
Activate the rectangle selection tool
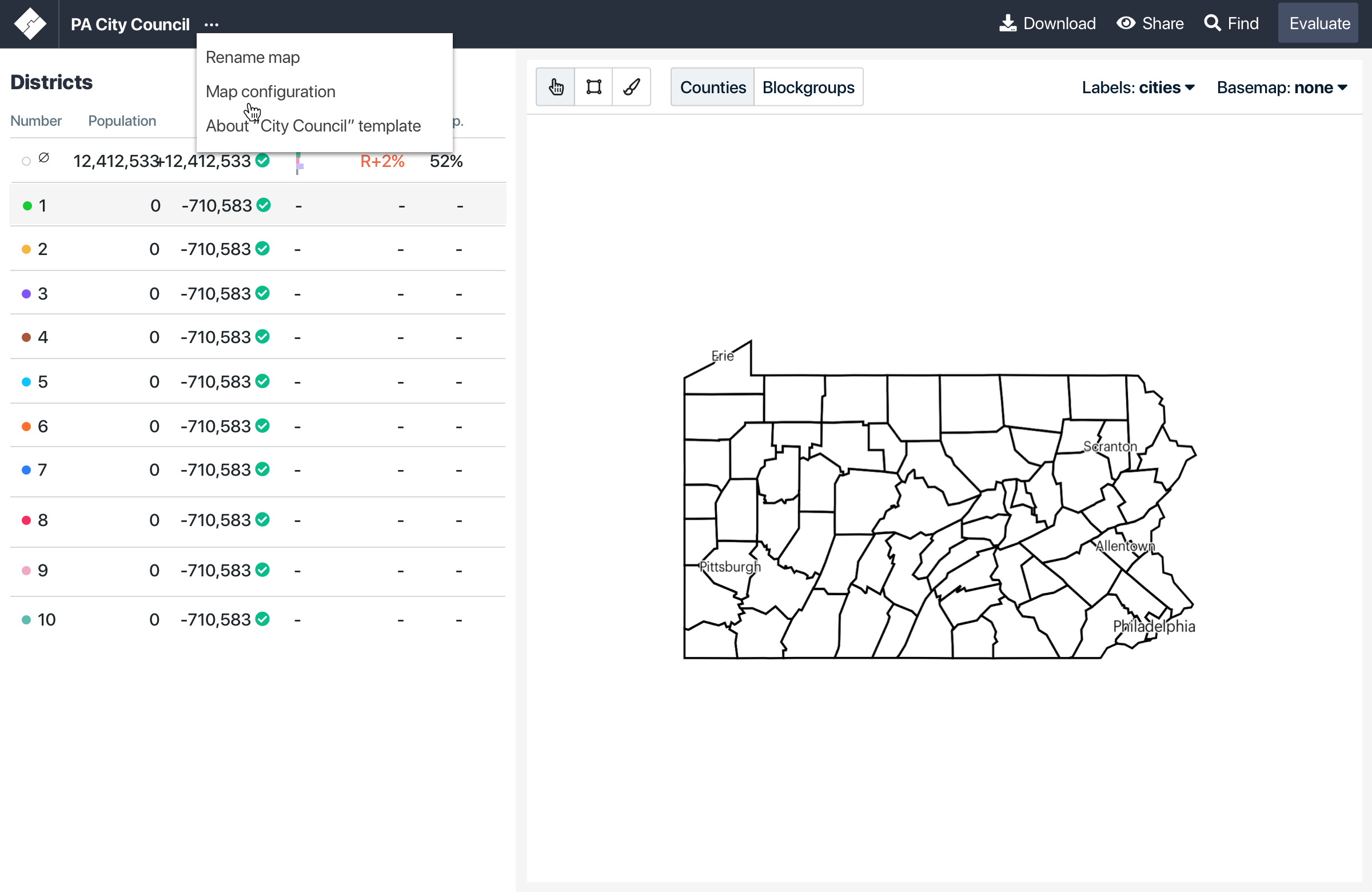click(593, 86)
